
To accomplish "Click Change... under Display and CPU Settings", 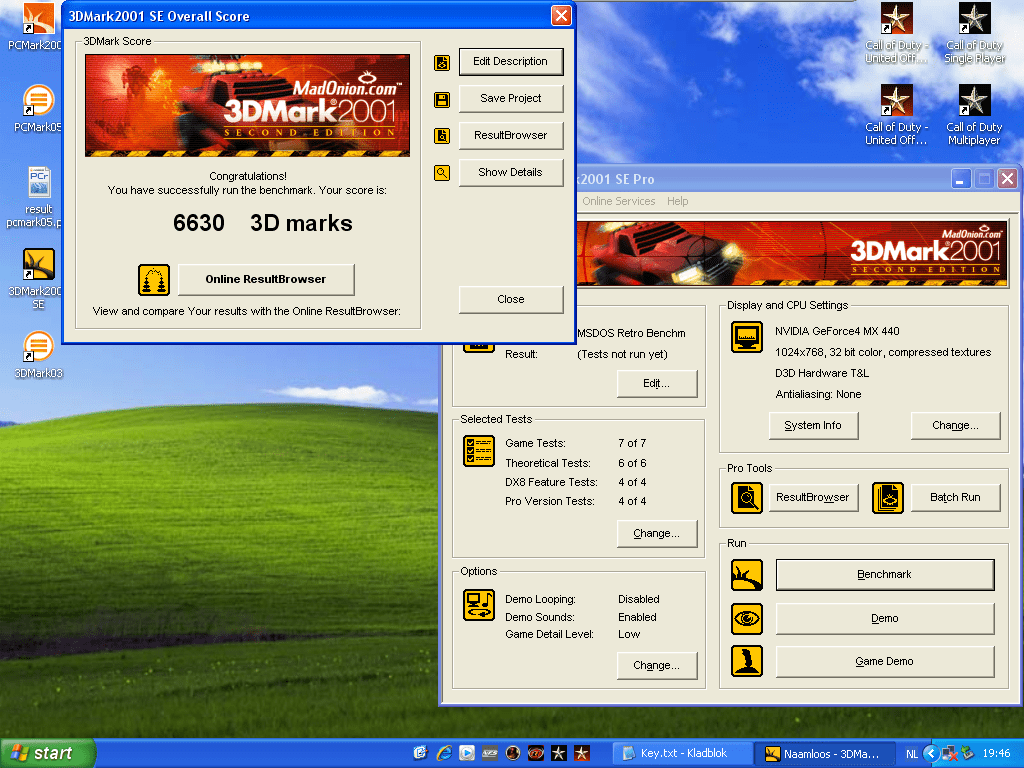I will click(955, 425).
